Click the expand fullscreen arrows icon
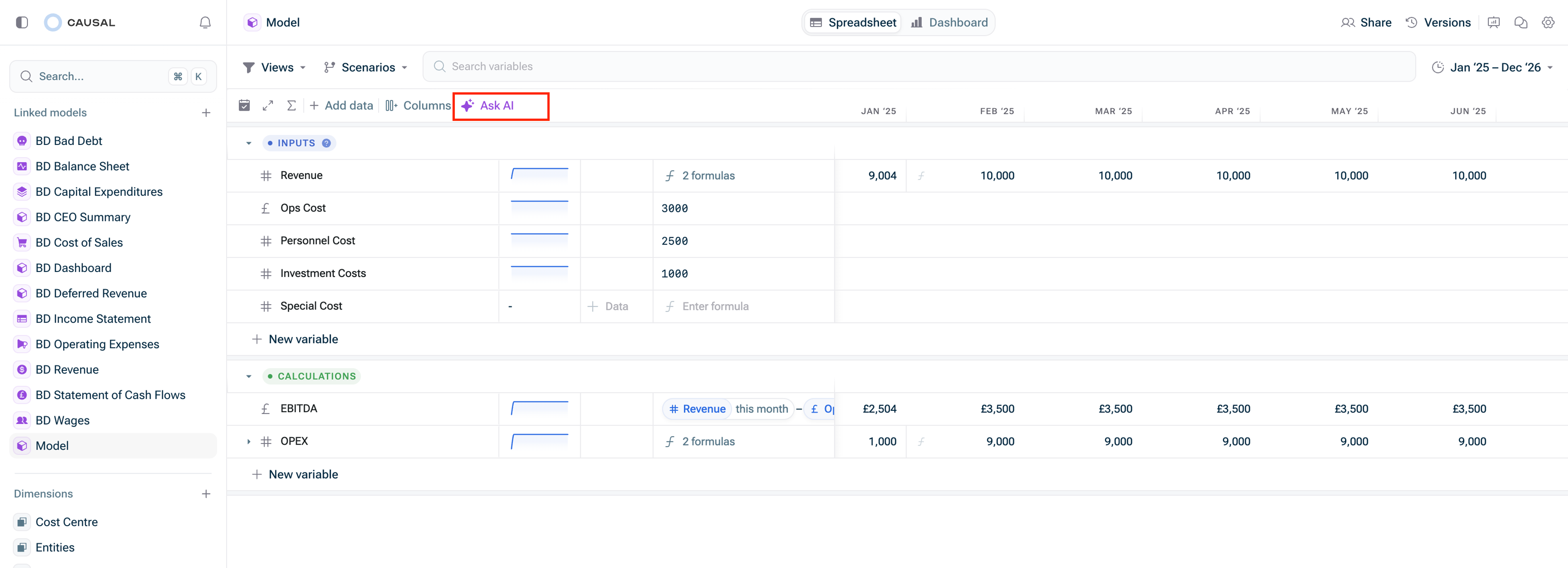The width and height of the screenshot is (1568, 568). (268, 105)
